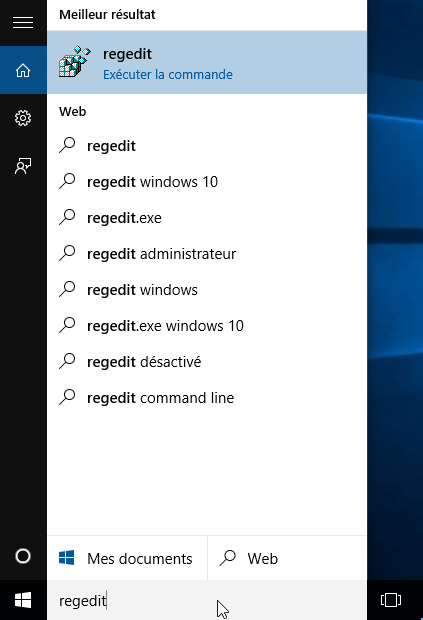423x620 pixels.
Task: Click the Cortana circle icon
Action: pyautogui.click(x=23, y=556)
